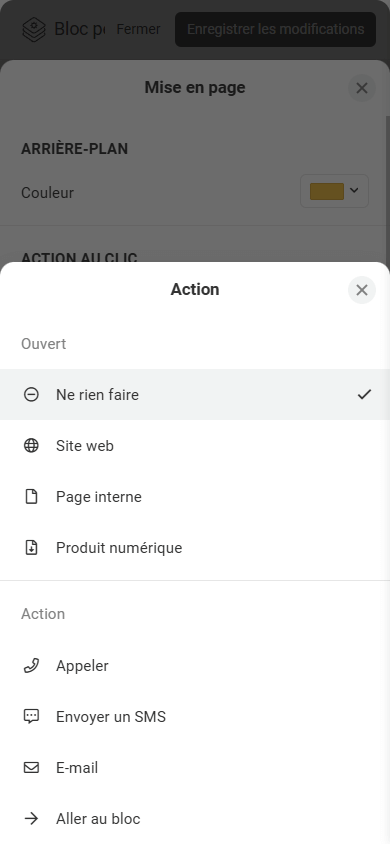Viewport: 390px width, 844px height.
Task: Choose the Aller au bloc option
Action: pos(195,819)
